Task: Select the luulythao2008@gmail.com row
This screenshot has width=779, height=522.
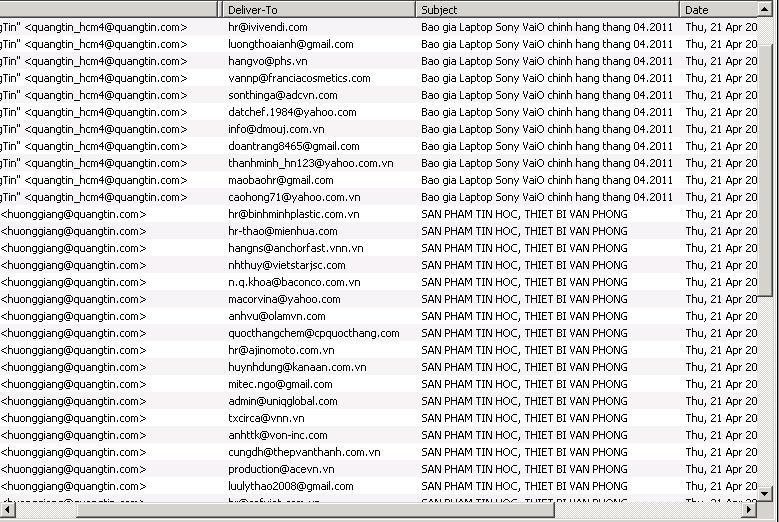Action: pyautogui.click(x=379, y=486)
